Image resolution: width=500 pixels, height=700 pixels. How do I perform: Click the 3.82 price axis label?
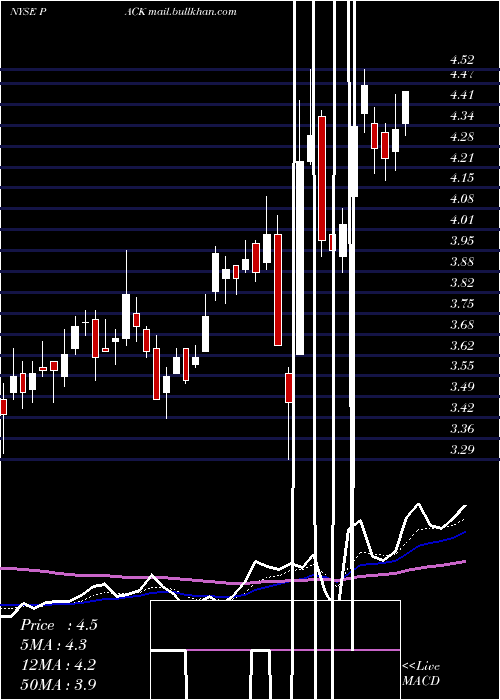(x=462, y=282)
